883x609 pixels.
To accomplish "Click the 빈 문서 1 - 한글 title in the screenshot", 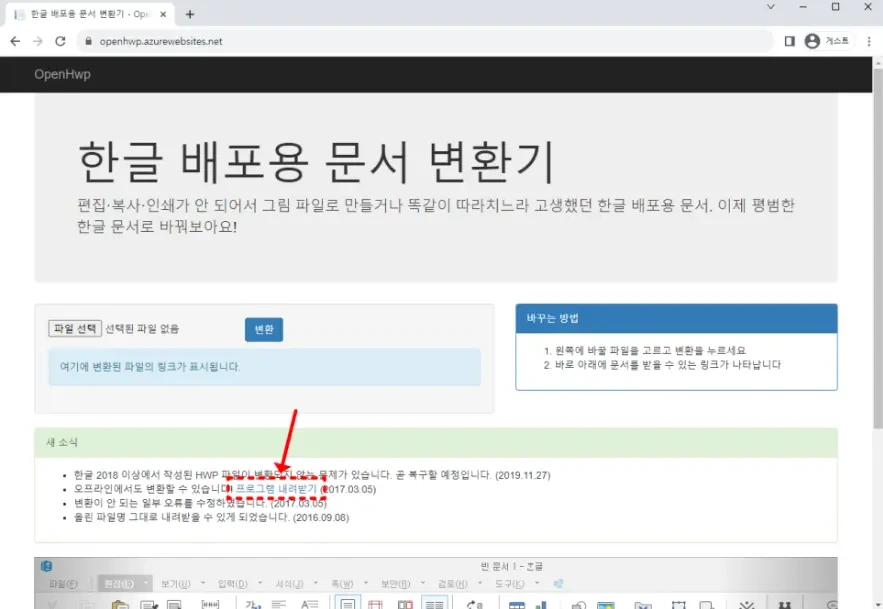I will [511, 566].
